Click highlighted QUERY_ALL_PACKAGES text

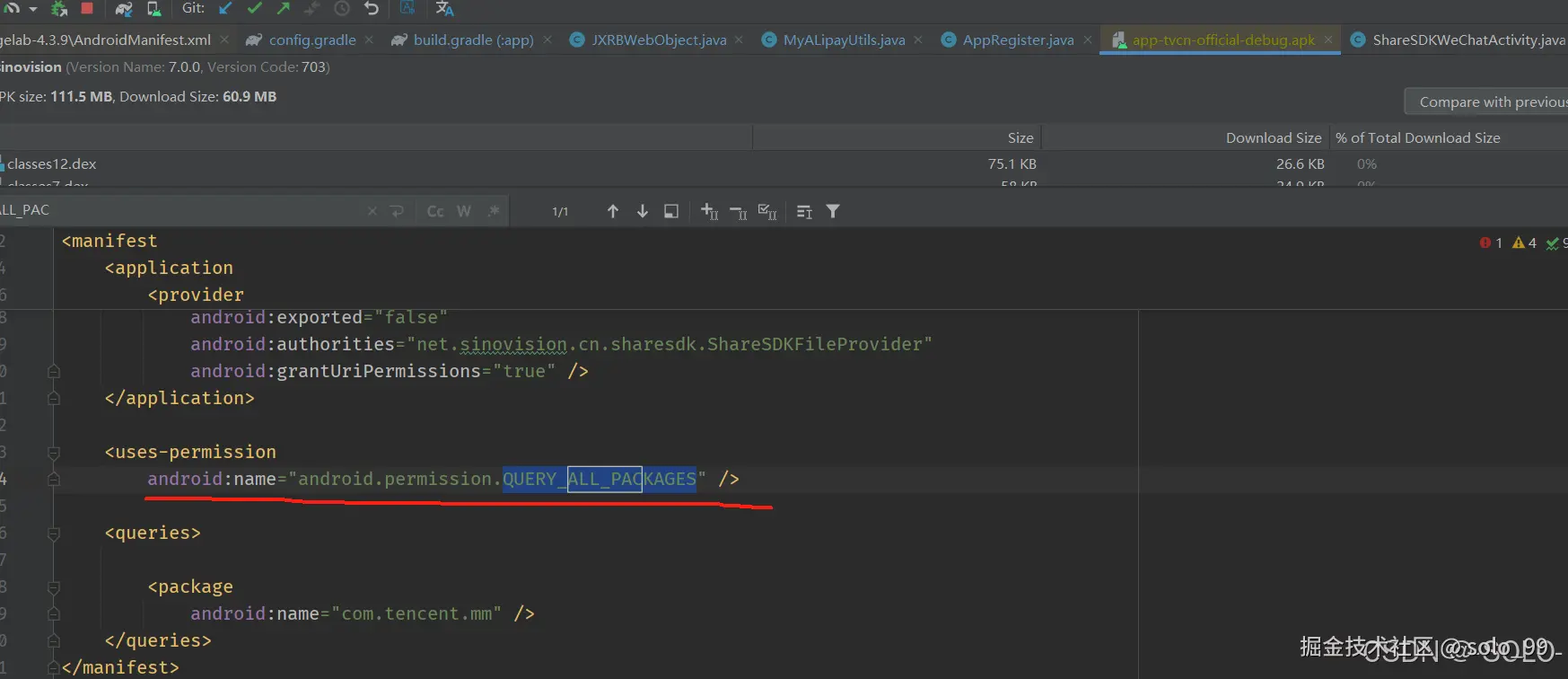click(600, 479)
